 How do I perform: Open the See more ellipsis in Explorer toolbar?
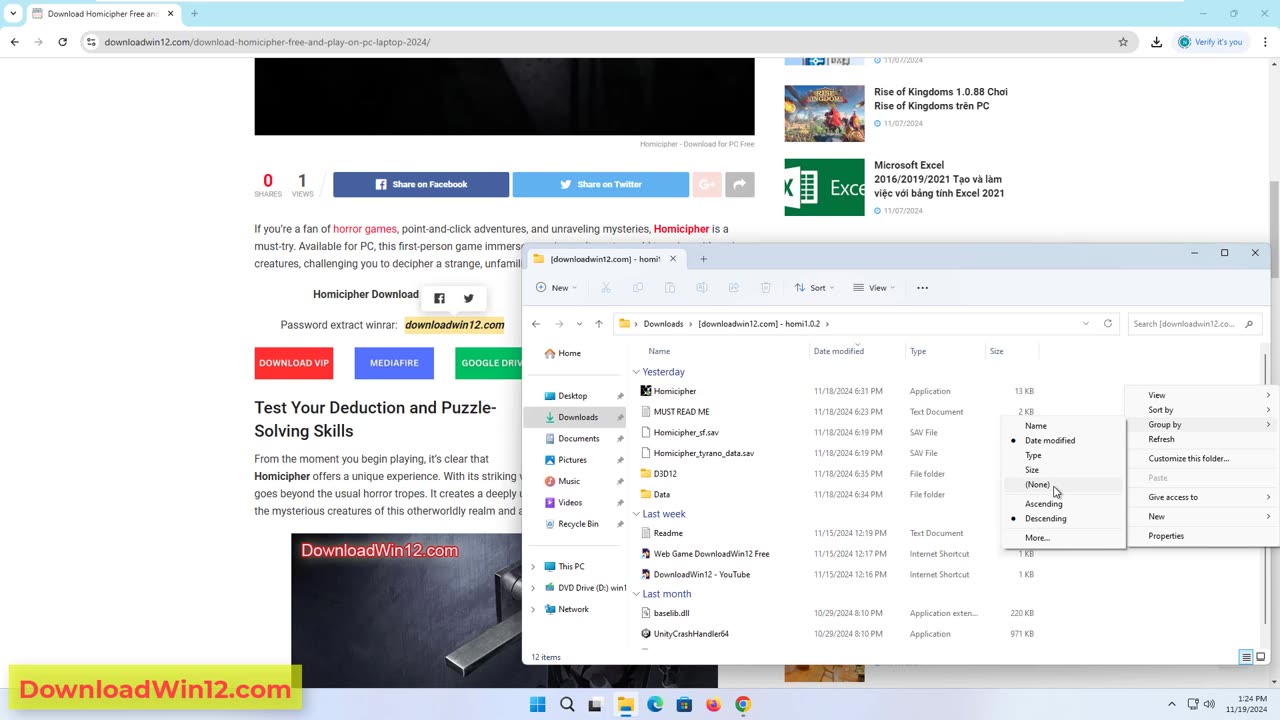(x=922, y=288)
